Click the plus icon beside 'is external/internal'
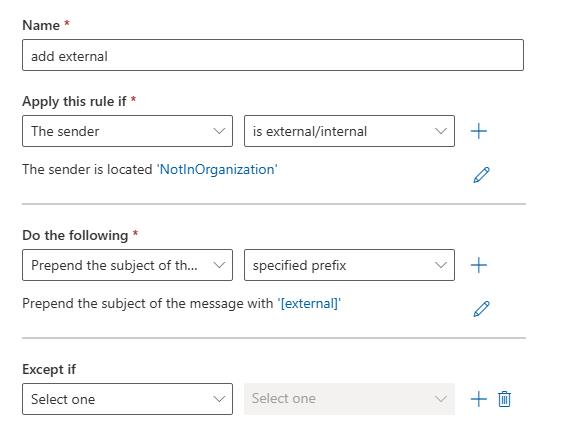Viewport: 562px width, 437px height. pyautogui.click(x=478, y=131)
